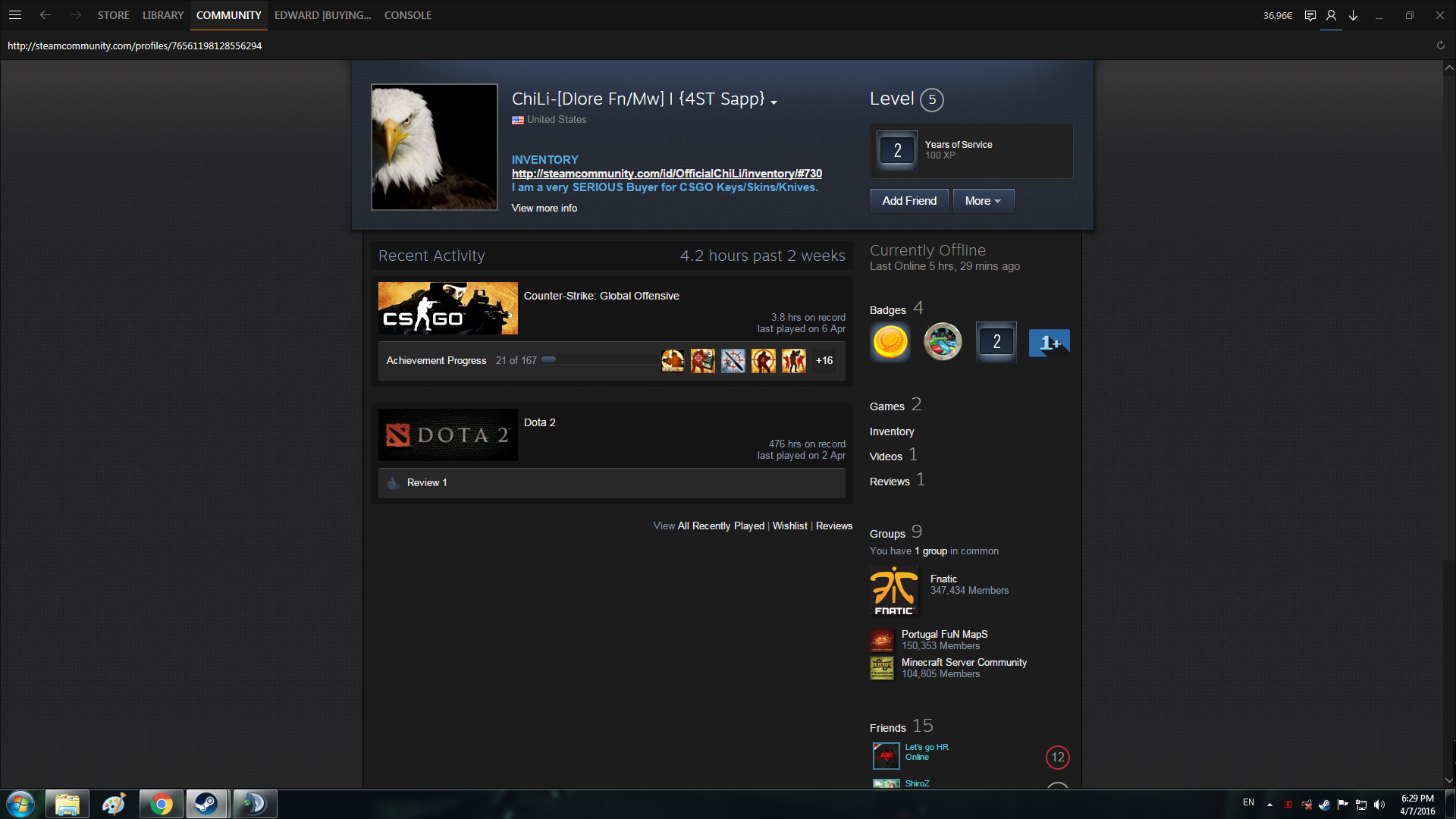Open the chat/messages icon in header
Image resolution: width=1456 pixels, height=819 pixels.
tap(1310, 15)
